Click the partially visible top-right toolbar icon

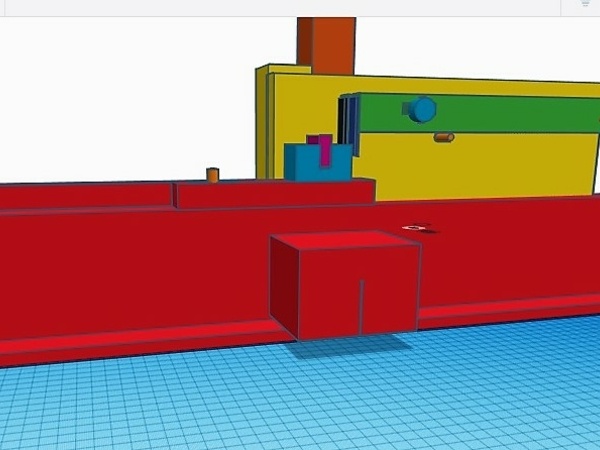click(584, 5)
